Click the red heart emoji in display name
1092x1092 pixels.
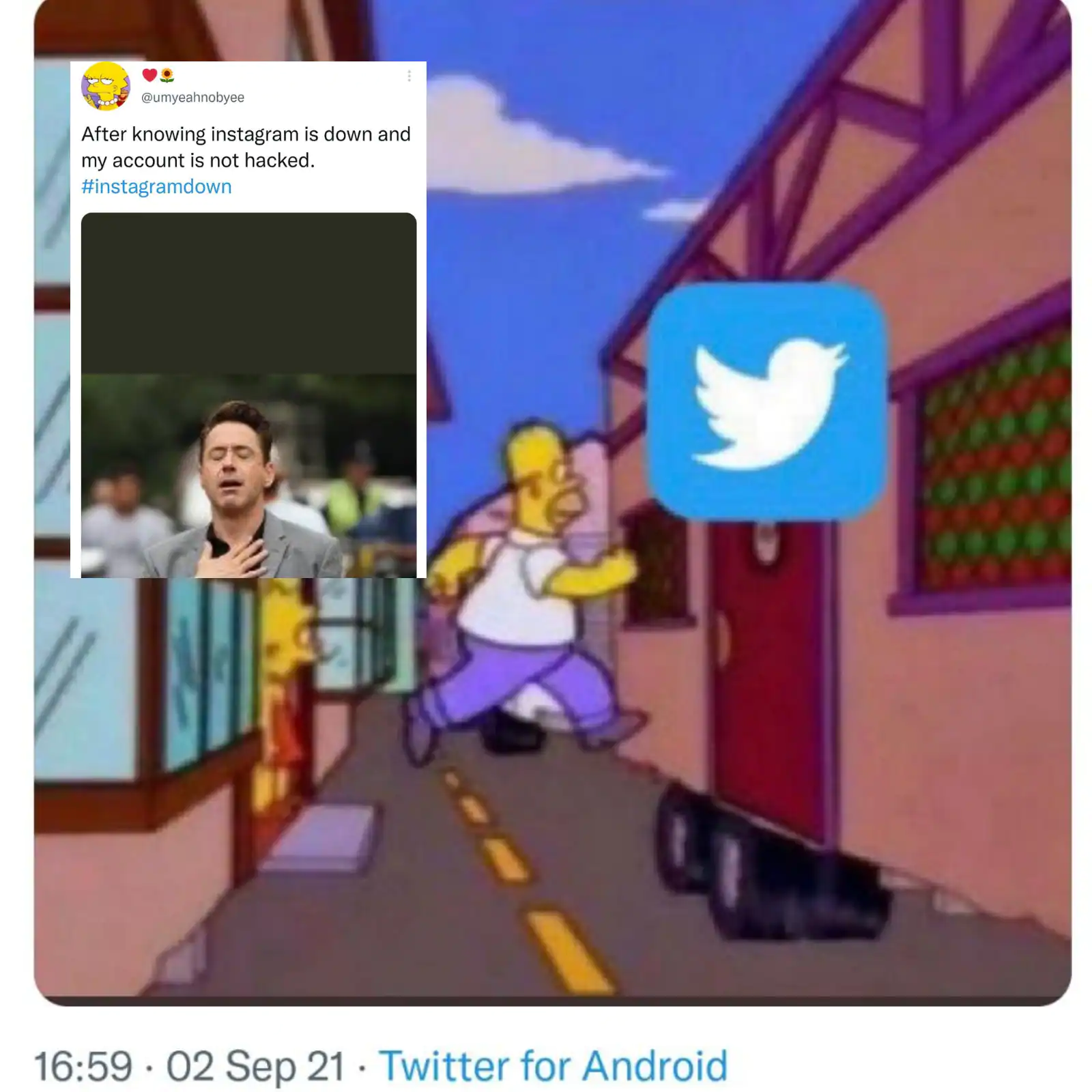(x=149, y=74)
